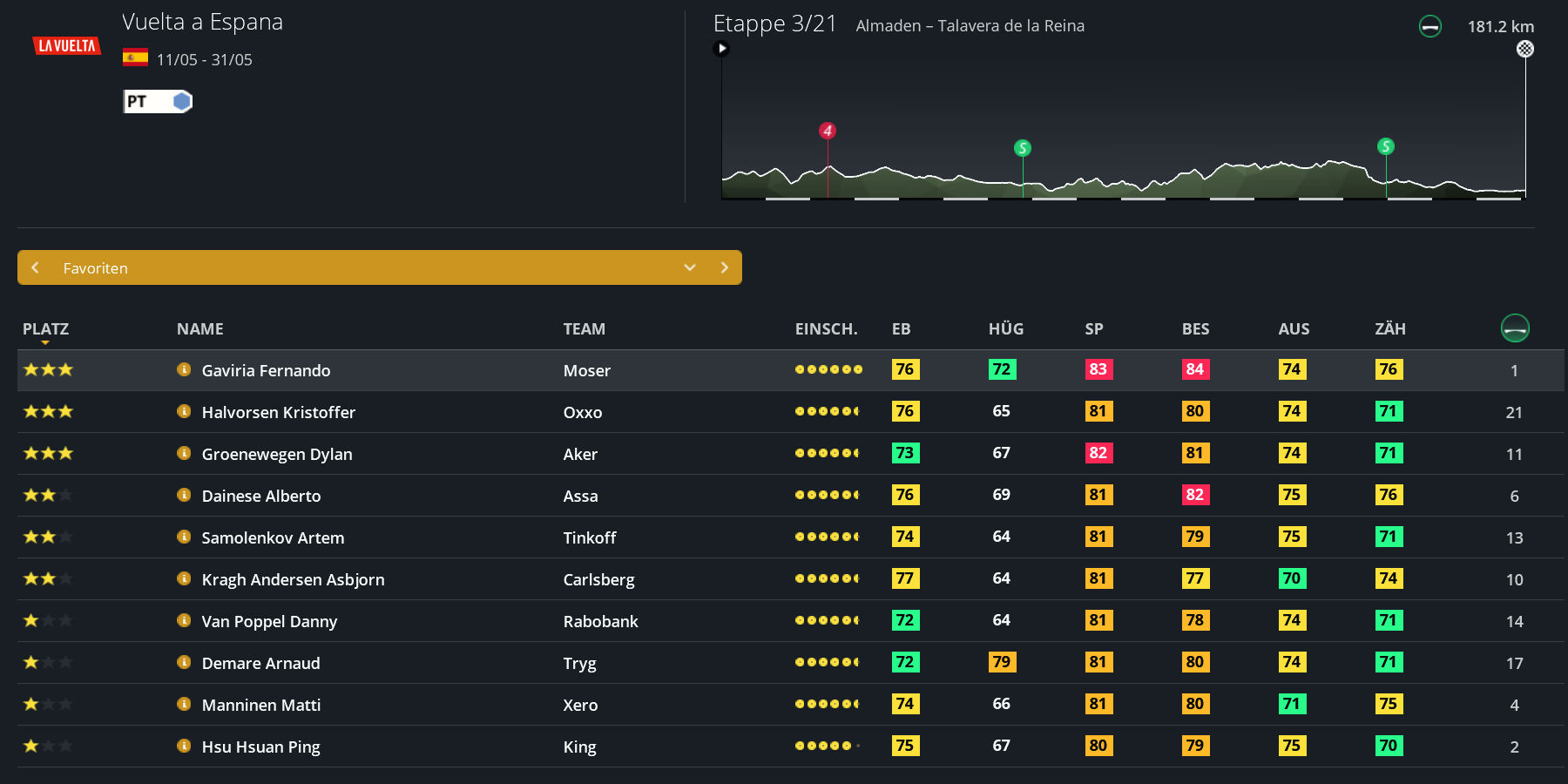
Task: Select the Hsu Hsuan Ping row
Action: coord(260,747)
